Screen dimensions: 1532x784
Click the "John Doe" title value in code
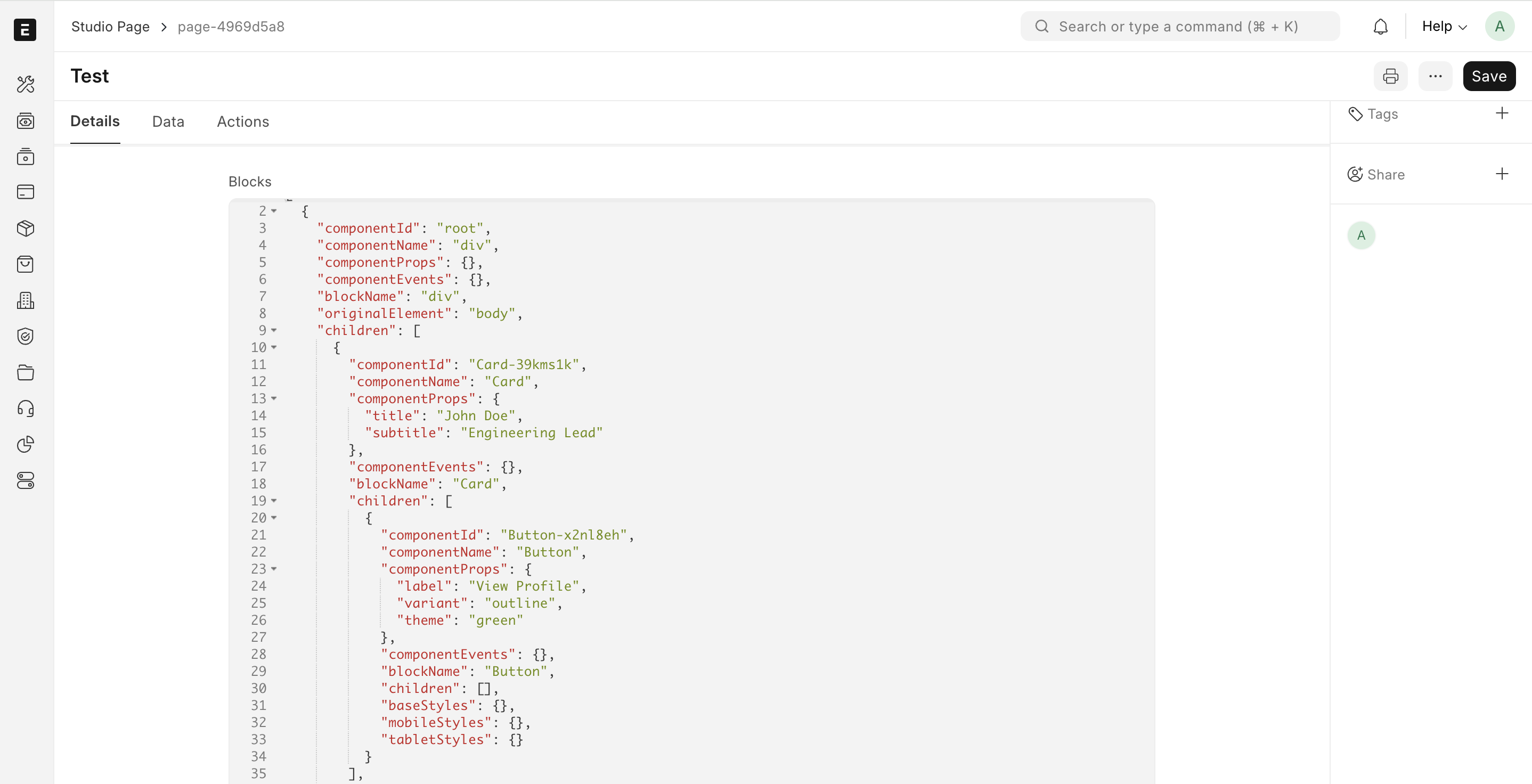(x=476, y=416)
